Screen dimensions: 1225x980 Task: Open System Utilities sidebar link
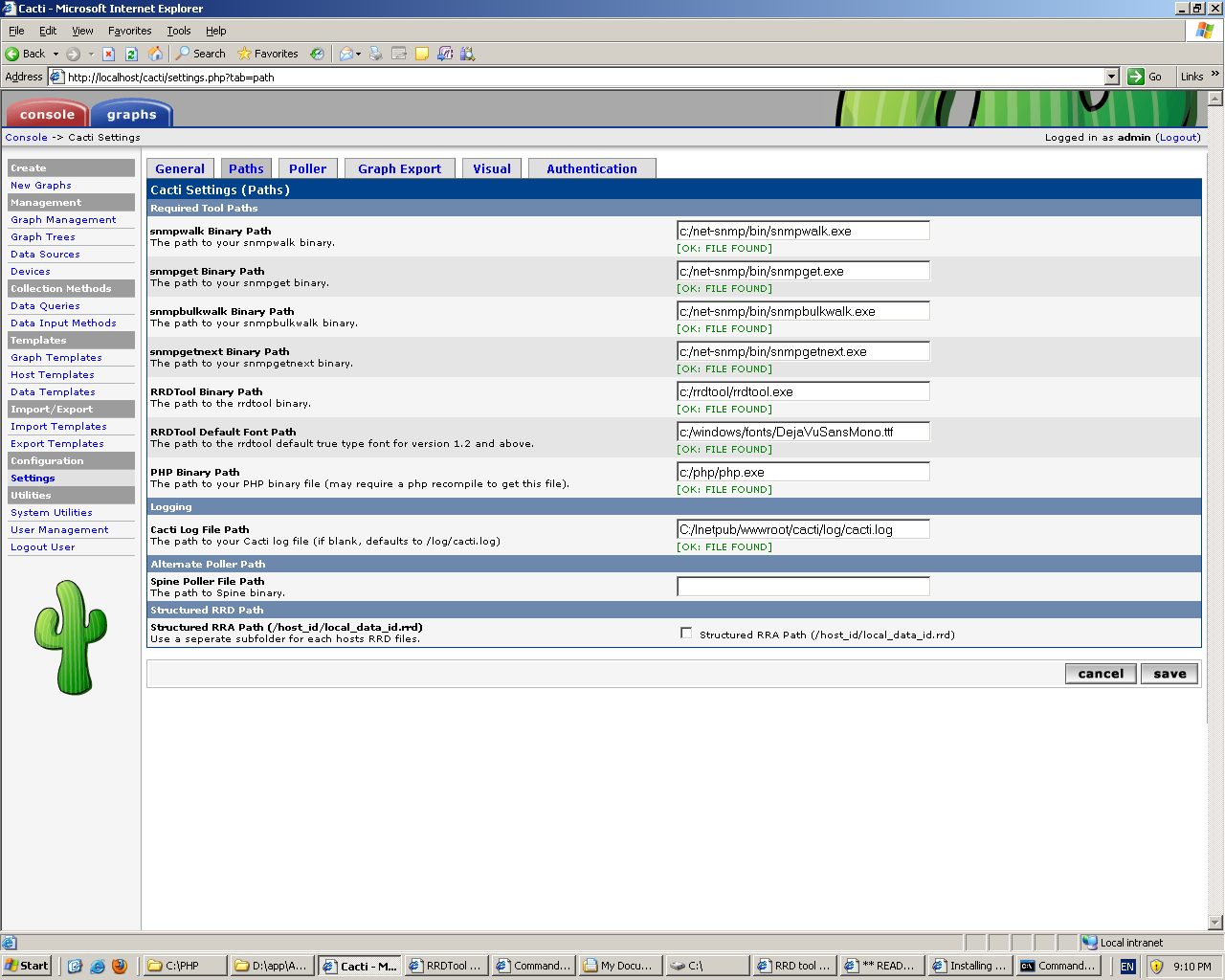click(x=52, y=512)
